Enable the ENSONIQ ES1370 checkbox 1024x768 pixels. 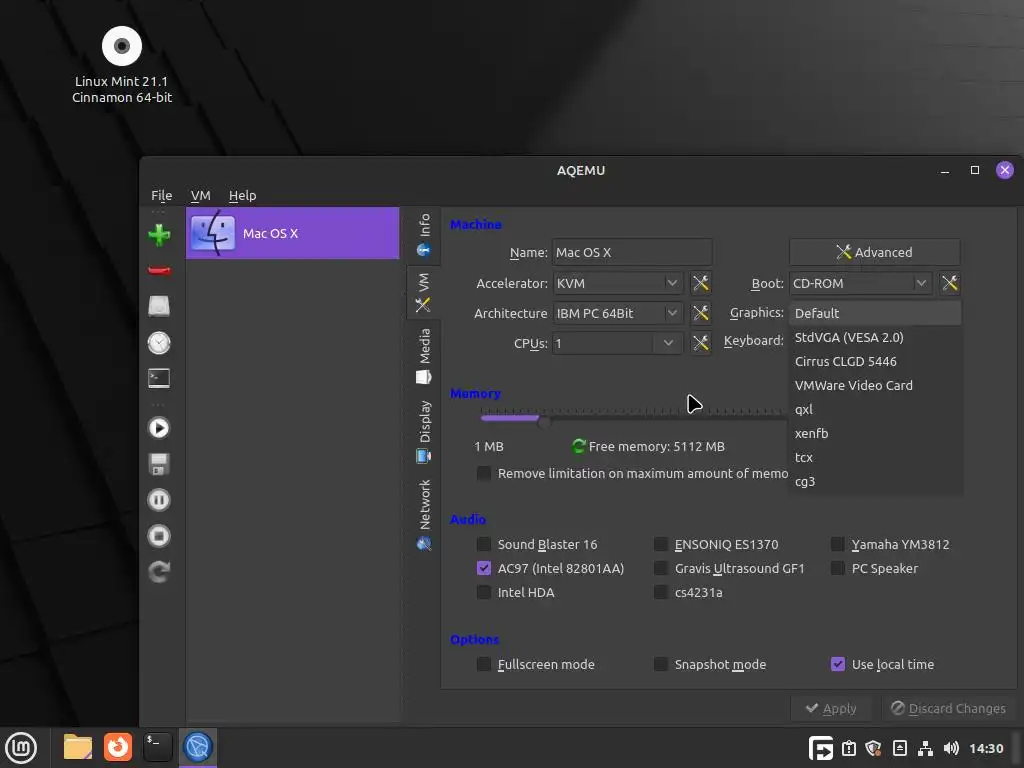pos(661,544)
